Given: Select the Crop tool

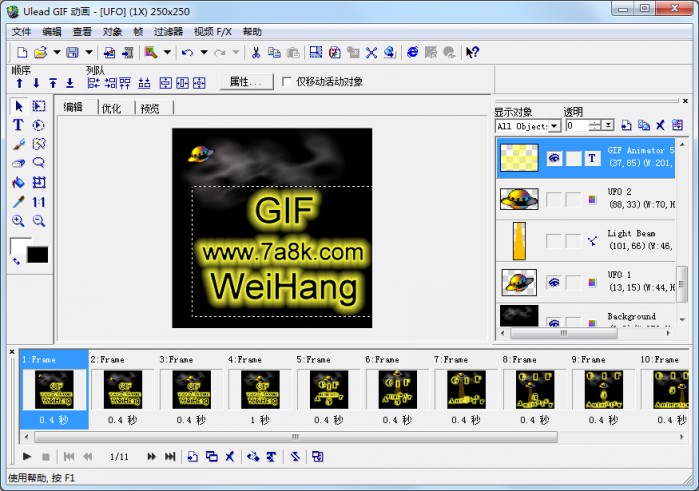Looking at the screenshot, I should 39,182.
